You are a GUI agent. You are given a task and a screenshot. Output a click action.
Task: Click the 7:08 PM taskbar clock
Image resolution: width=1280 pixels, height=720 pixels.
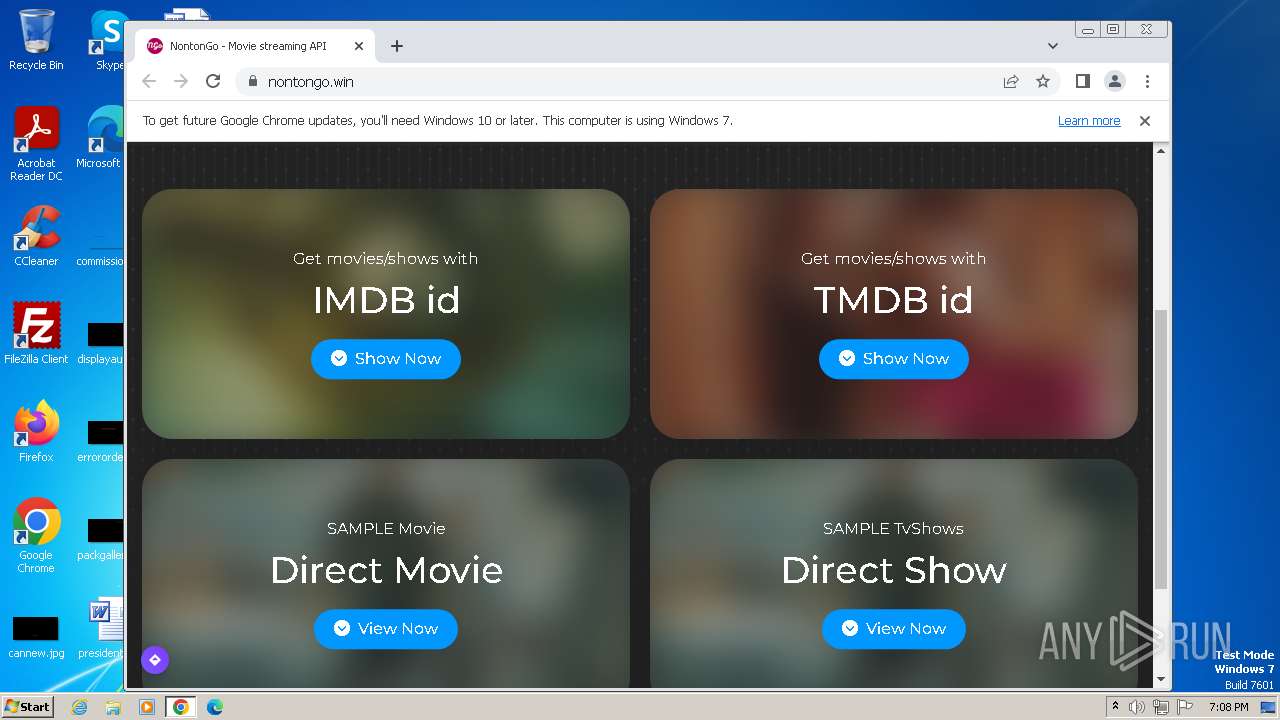coord(1228,707)
